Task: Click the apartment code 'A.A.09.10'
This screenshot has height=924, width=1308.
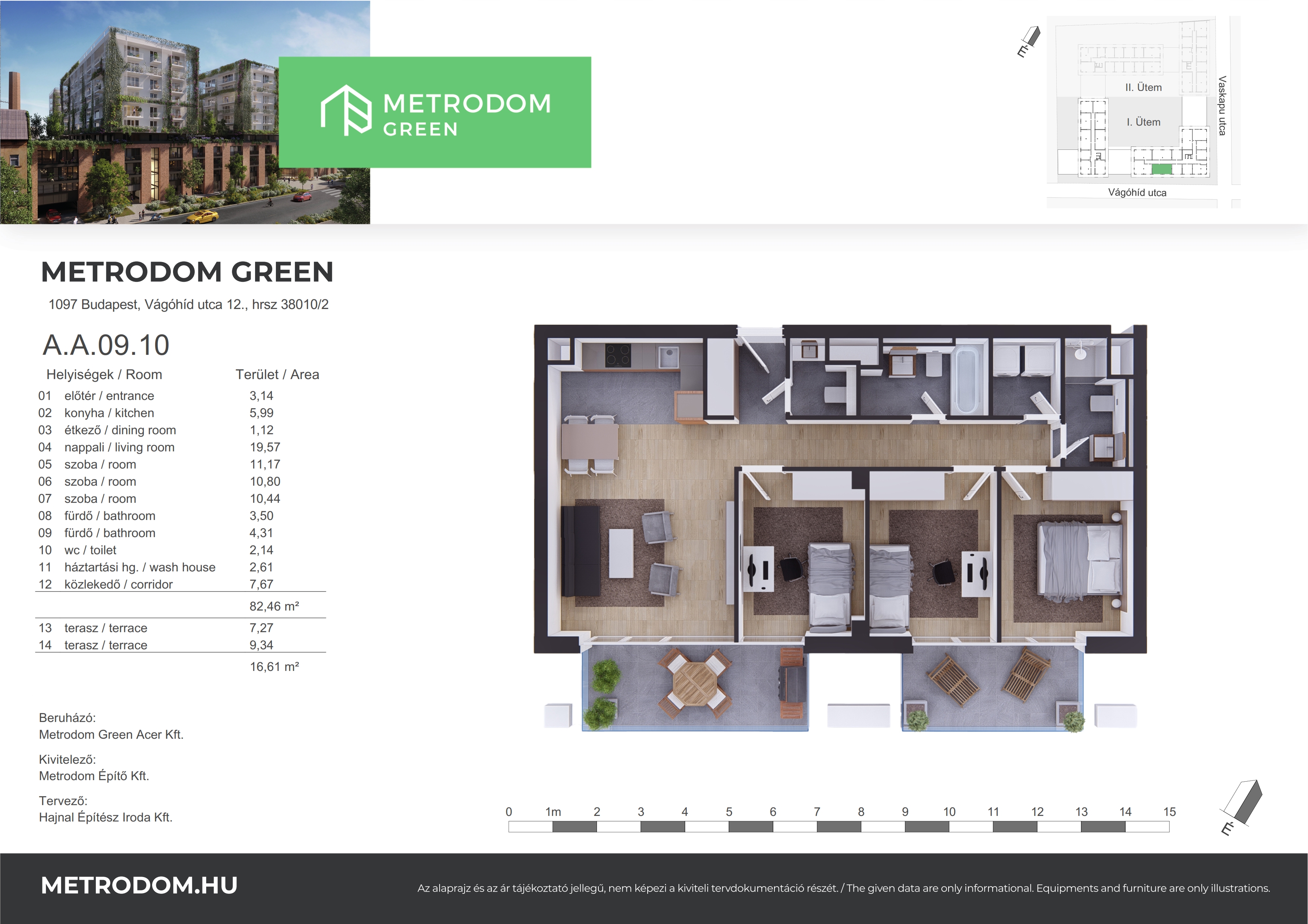Action: (x=106, y=345)
